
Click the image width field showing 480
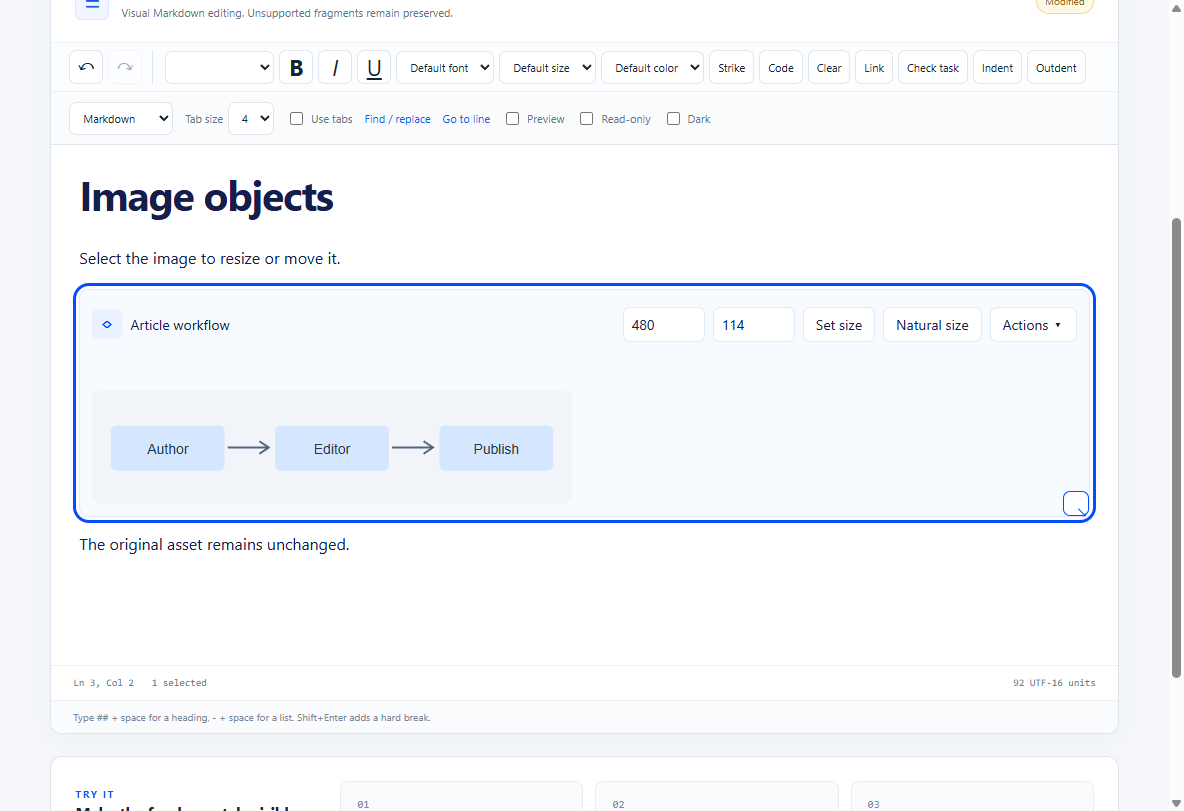pyautogui.click(x=664, y=325)
